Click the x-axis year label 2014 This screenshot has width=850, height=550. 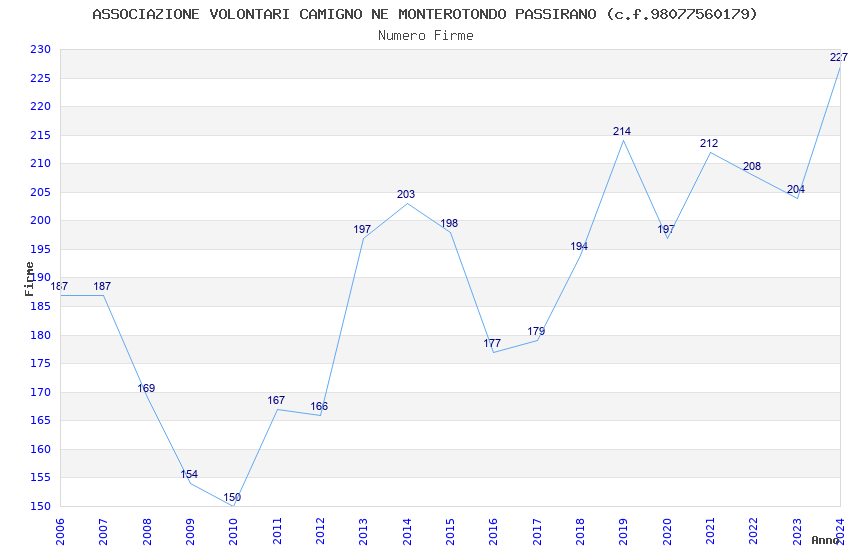click(407, 532)
